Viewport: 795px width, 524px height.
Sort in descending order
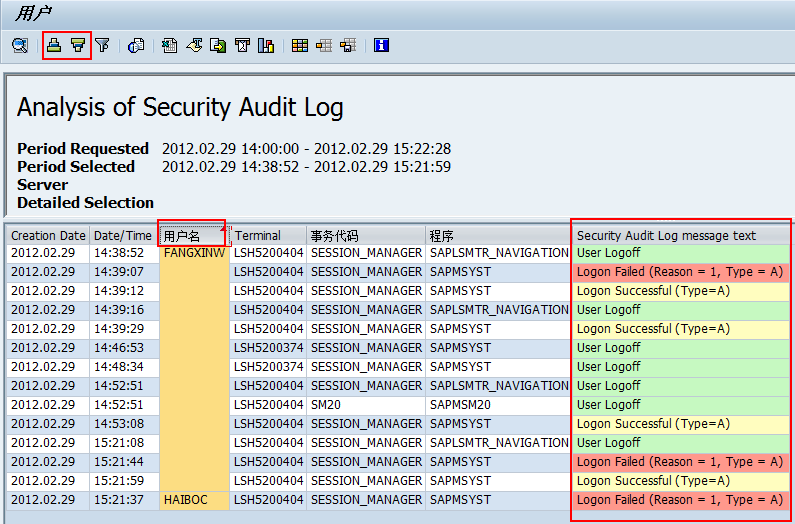[77, 45]
